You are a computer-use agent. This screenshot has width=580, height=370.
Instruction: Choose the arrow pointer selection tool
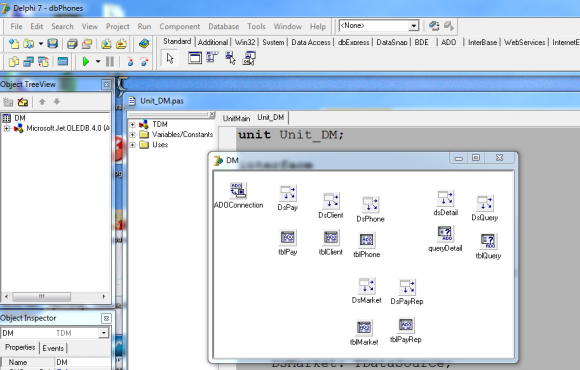[x=170, y=58]
